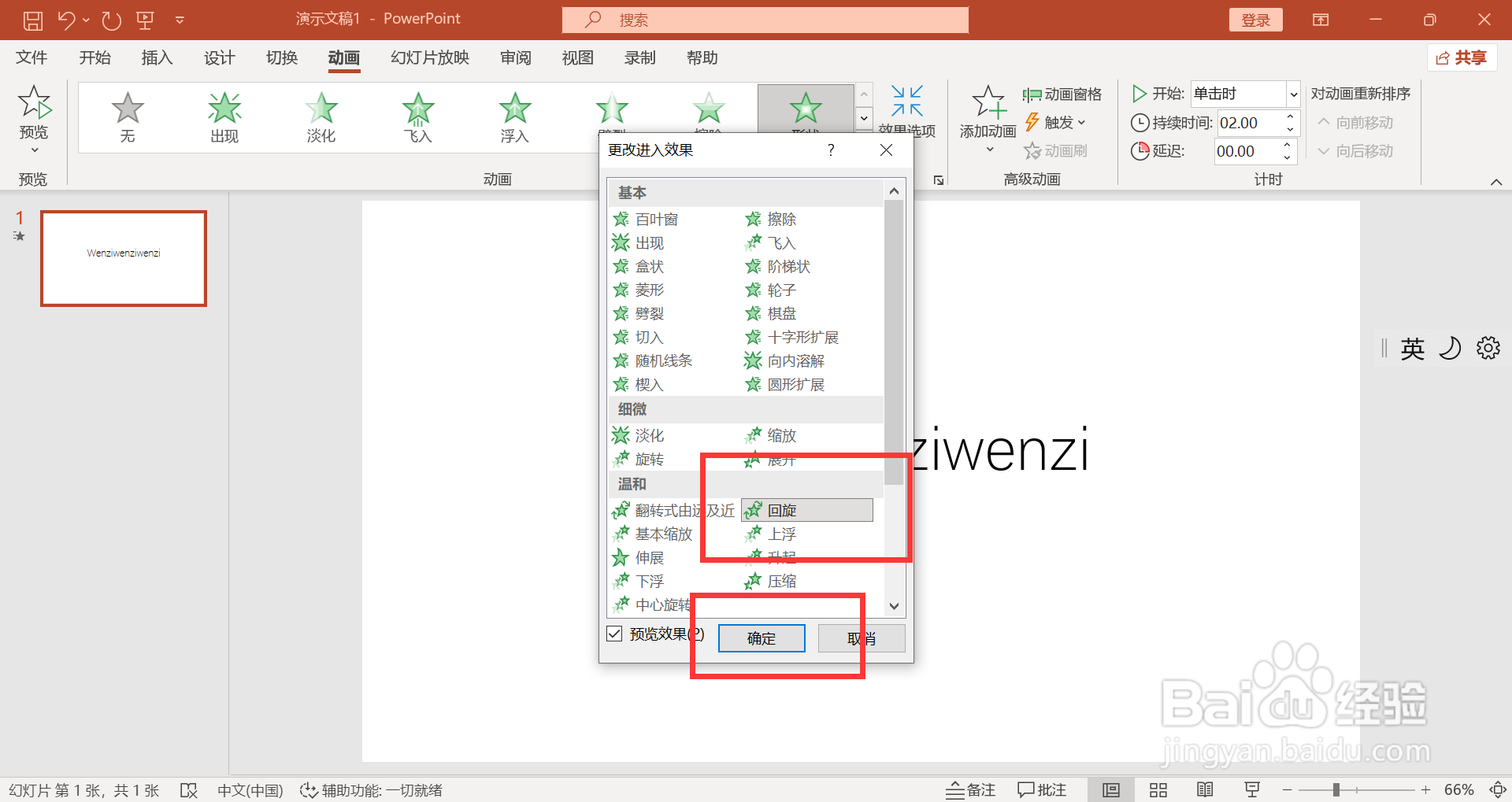
Task: Click the Redo icon
Action: click(x=111, y=20)
